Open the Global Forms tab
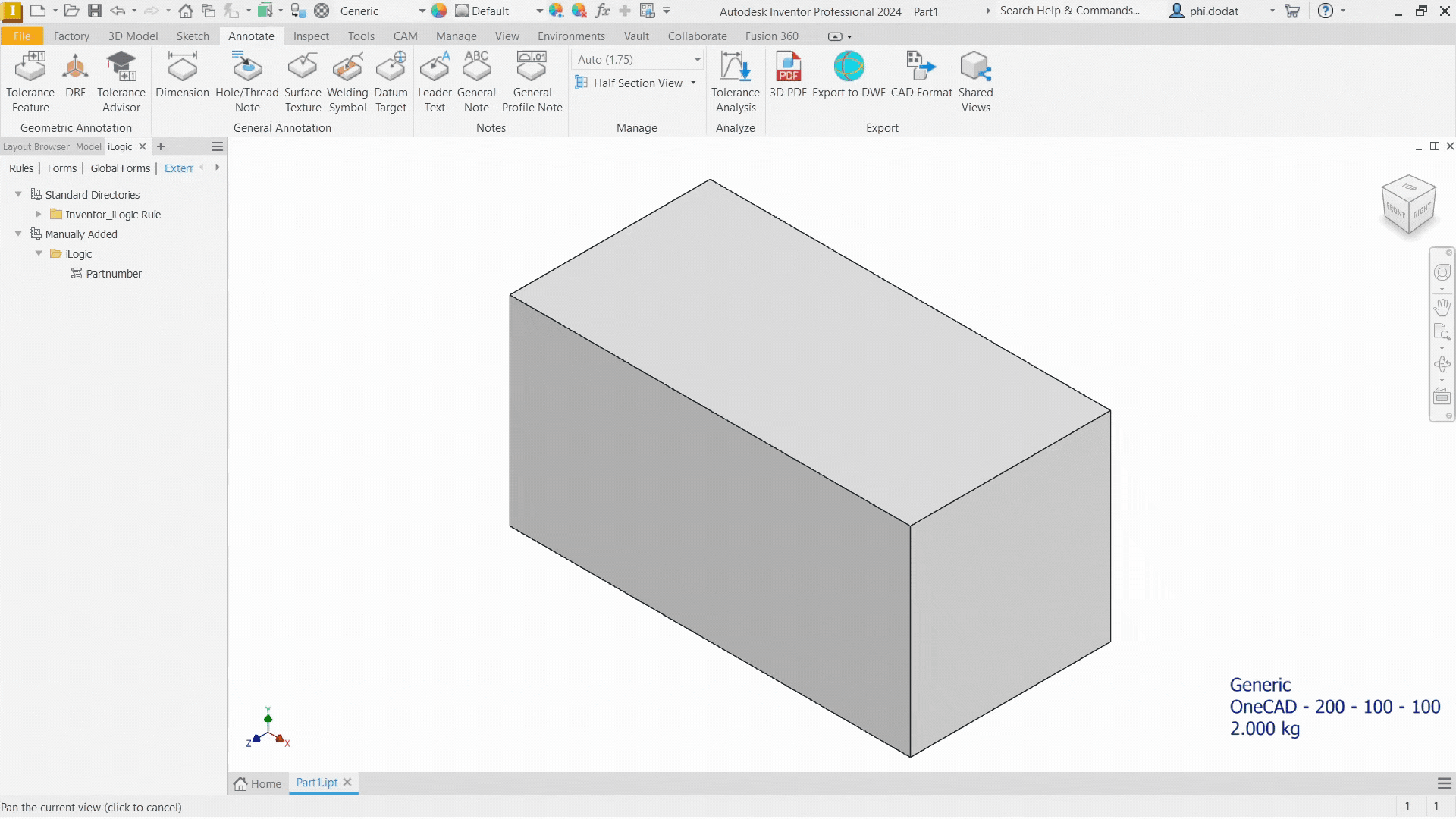 point(121,168)
